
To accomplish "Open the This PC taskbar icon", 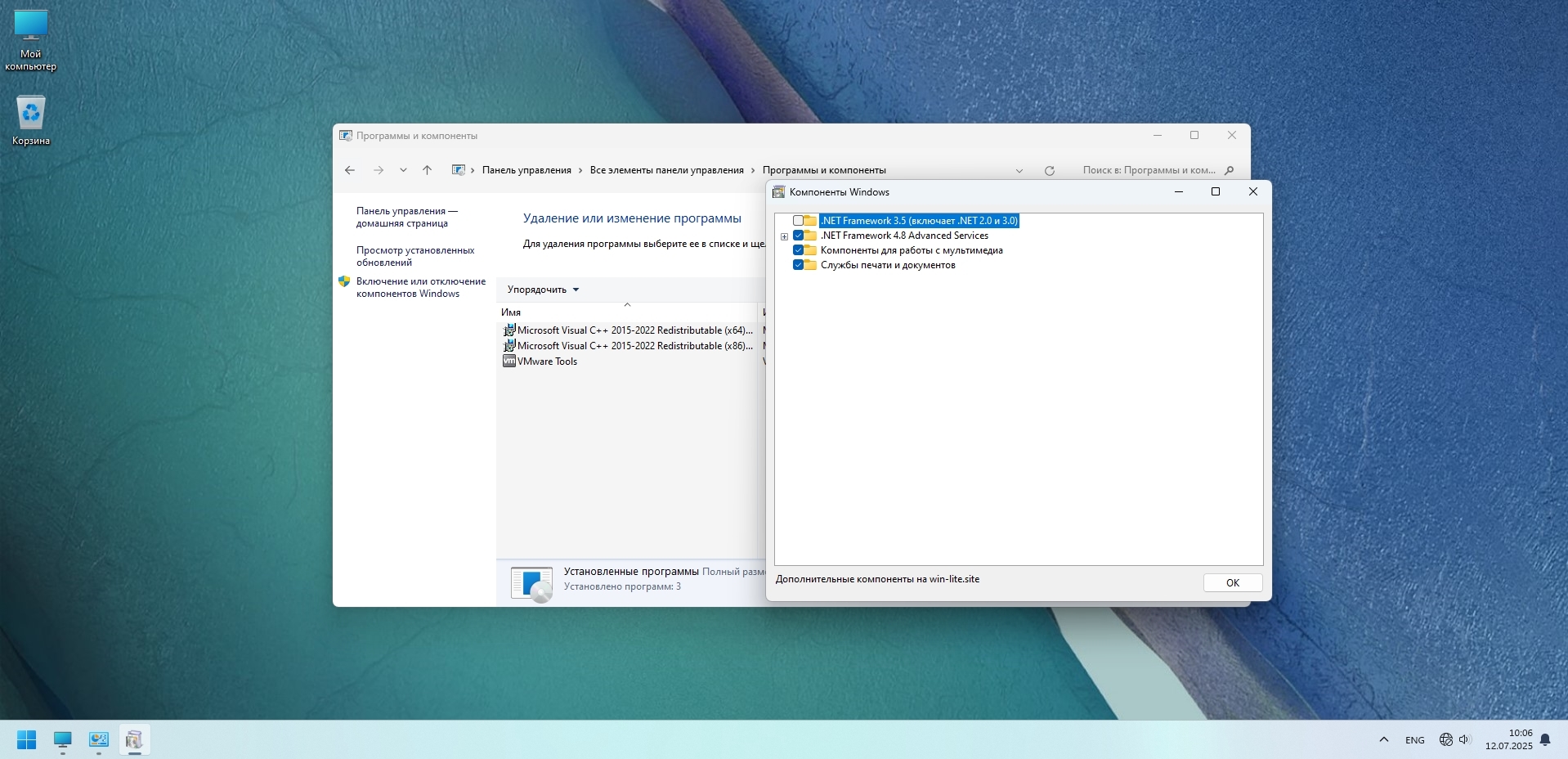I will click(63, 739).
